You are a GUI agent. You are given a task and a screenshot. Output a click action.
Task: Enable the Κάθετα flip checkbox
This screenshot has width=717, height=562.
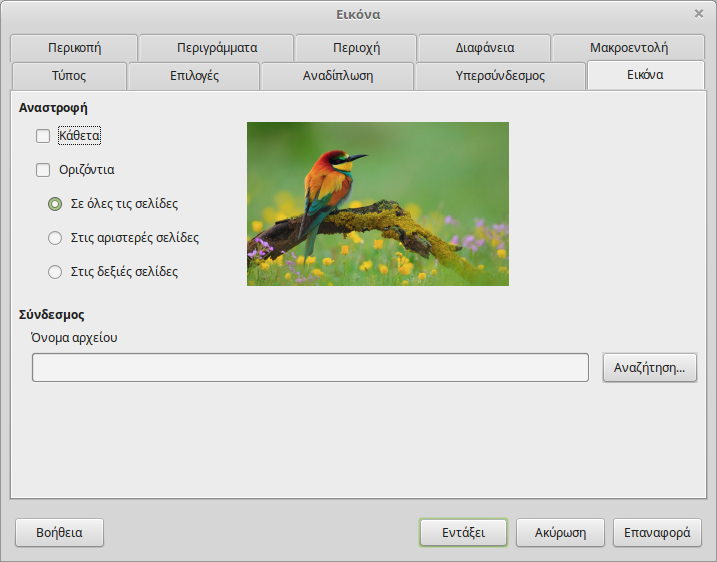43,136
